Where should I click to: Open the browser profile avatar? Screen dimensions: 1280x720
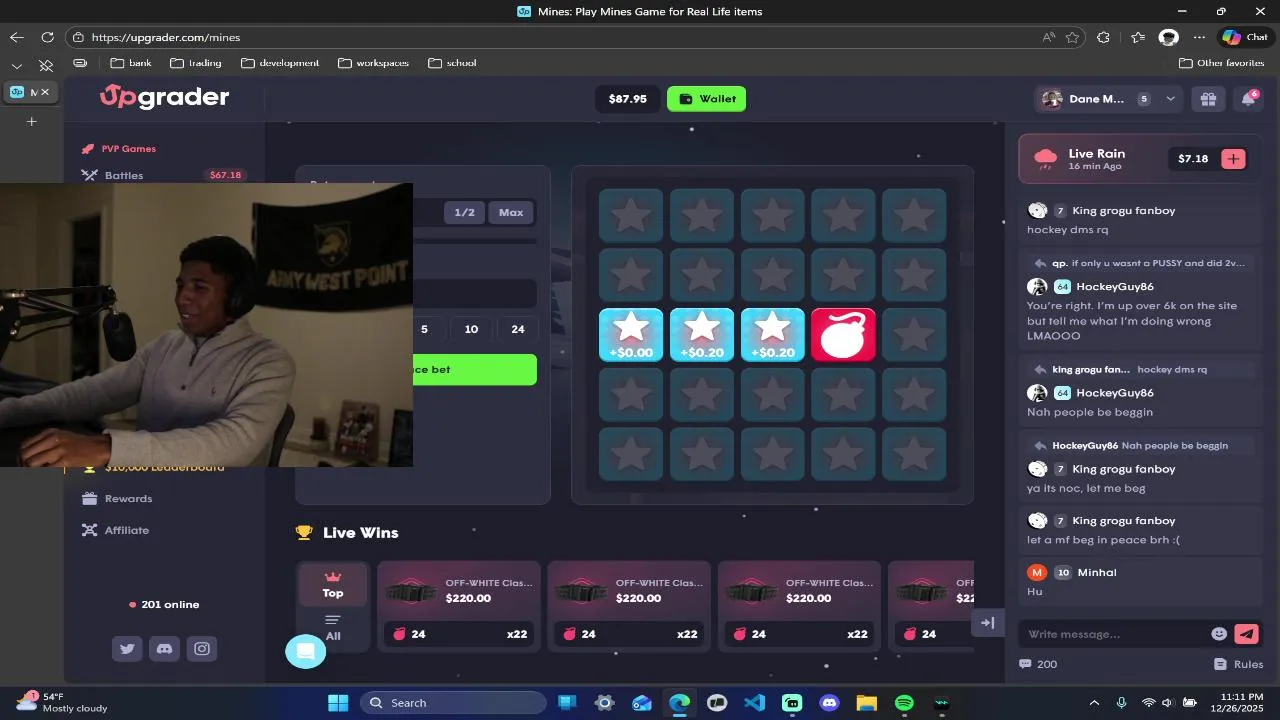point(1168,37)
